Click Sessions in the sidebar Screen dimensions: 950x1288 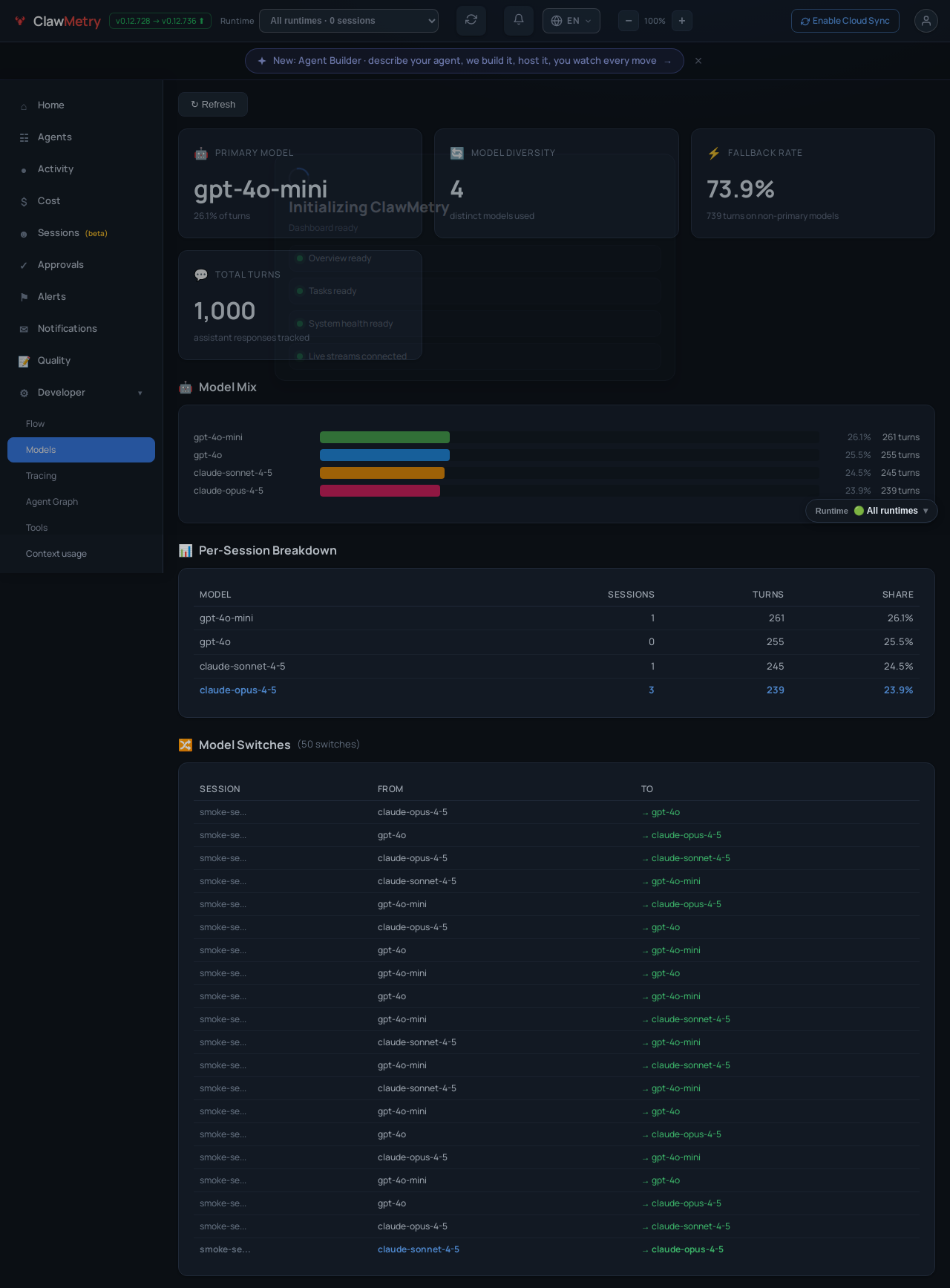click(59, 233)
